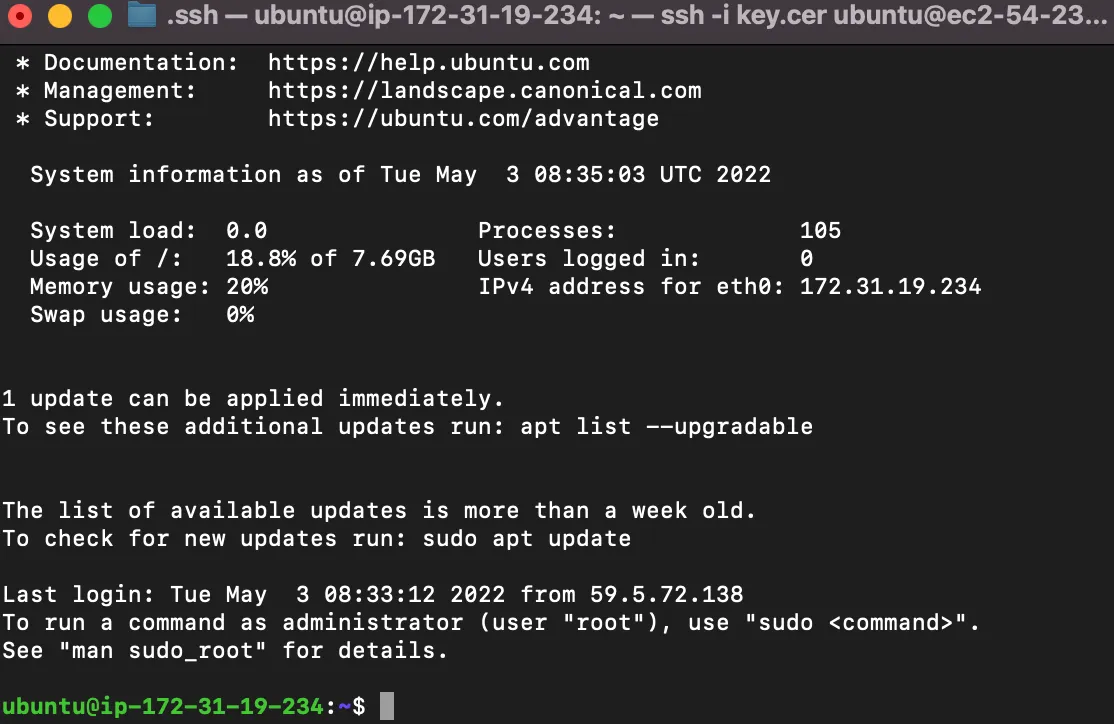Click the Swap usage 0% value
The width and height of the screenshot is (1114, 724).
tap(240, 315)
